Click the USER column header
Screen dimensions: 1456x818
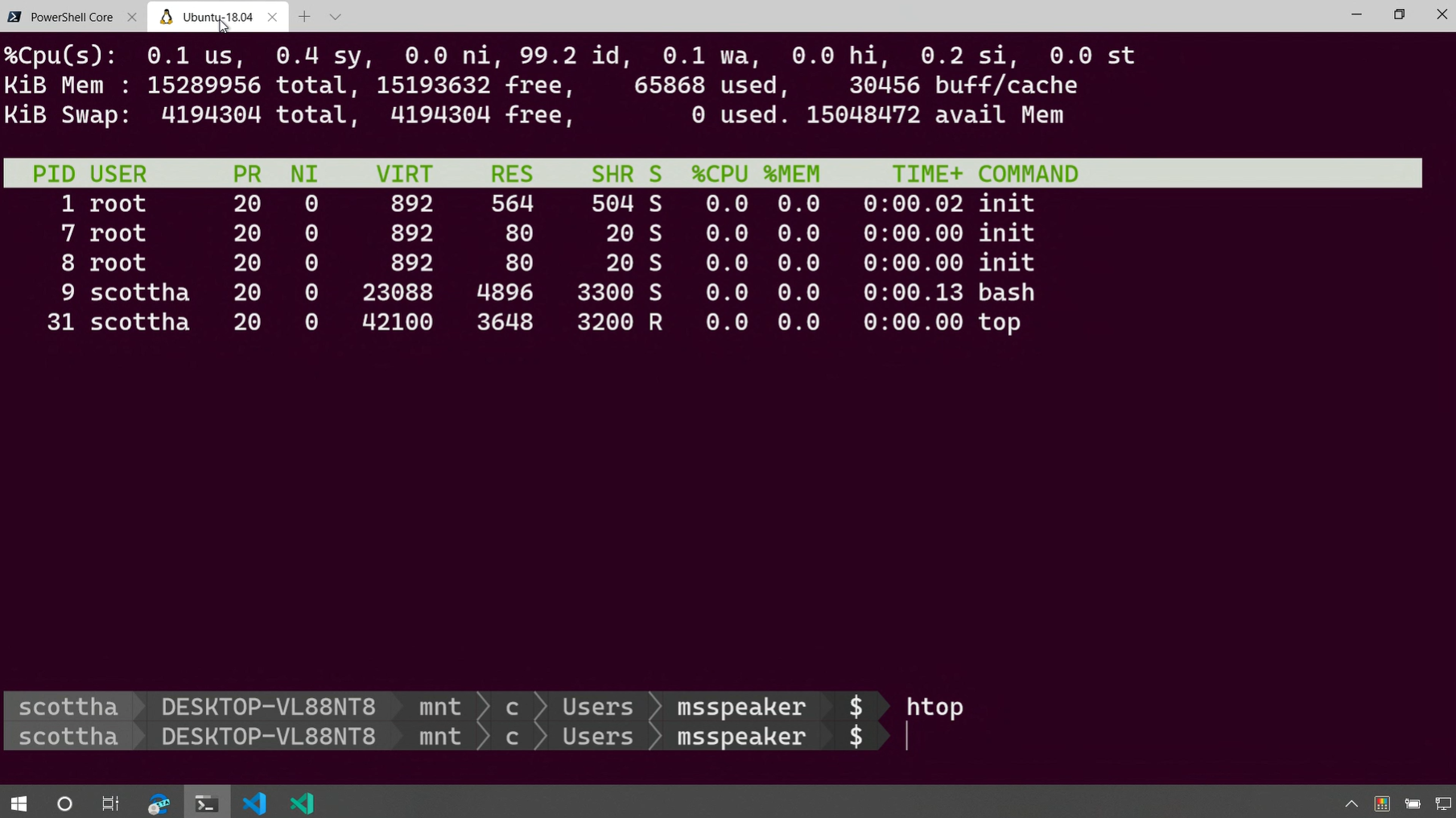tap(118, 174)
